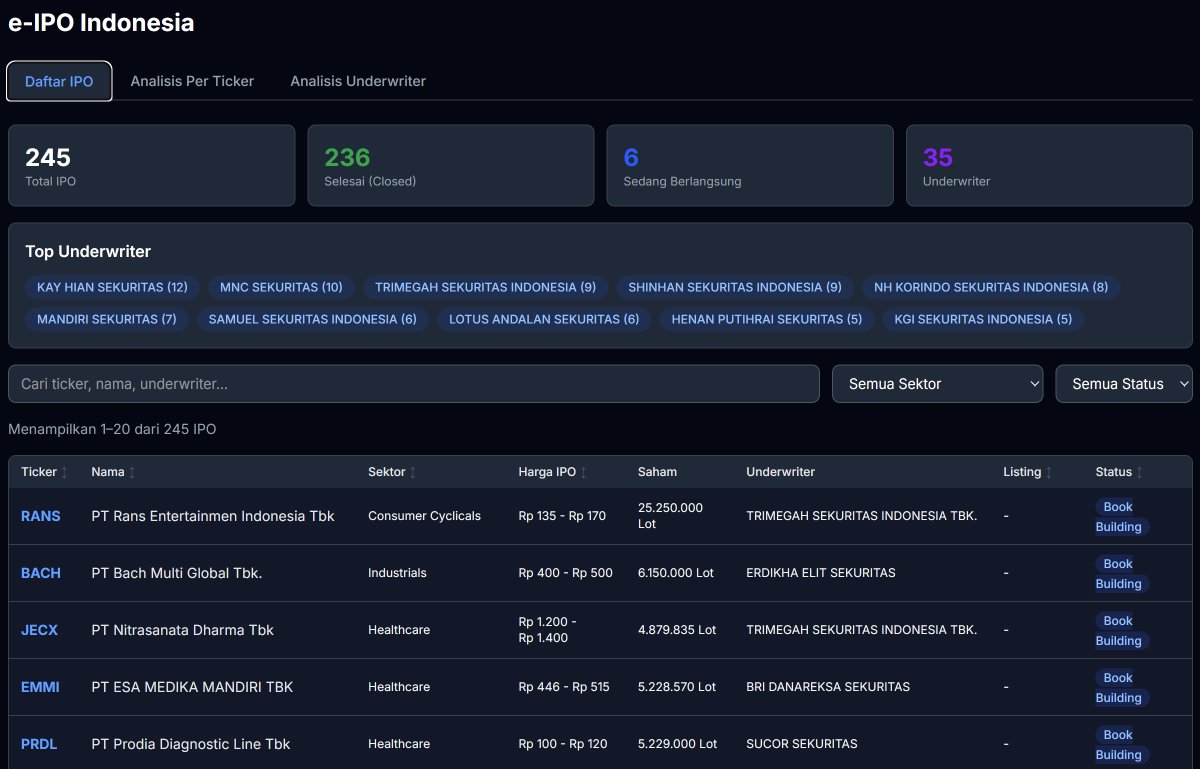Click the 25.250.000 Lot shares cell

670,516
